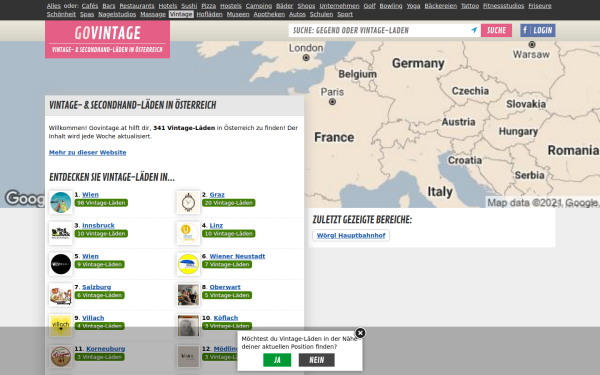Viewport: 600px width, 375px height.
Task: Open the Innsbruck city link
Action: tap(98, 225)
